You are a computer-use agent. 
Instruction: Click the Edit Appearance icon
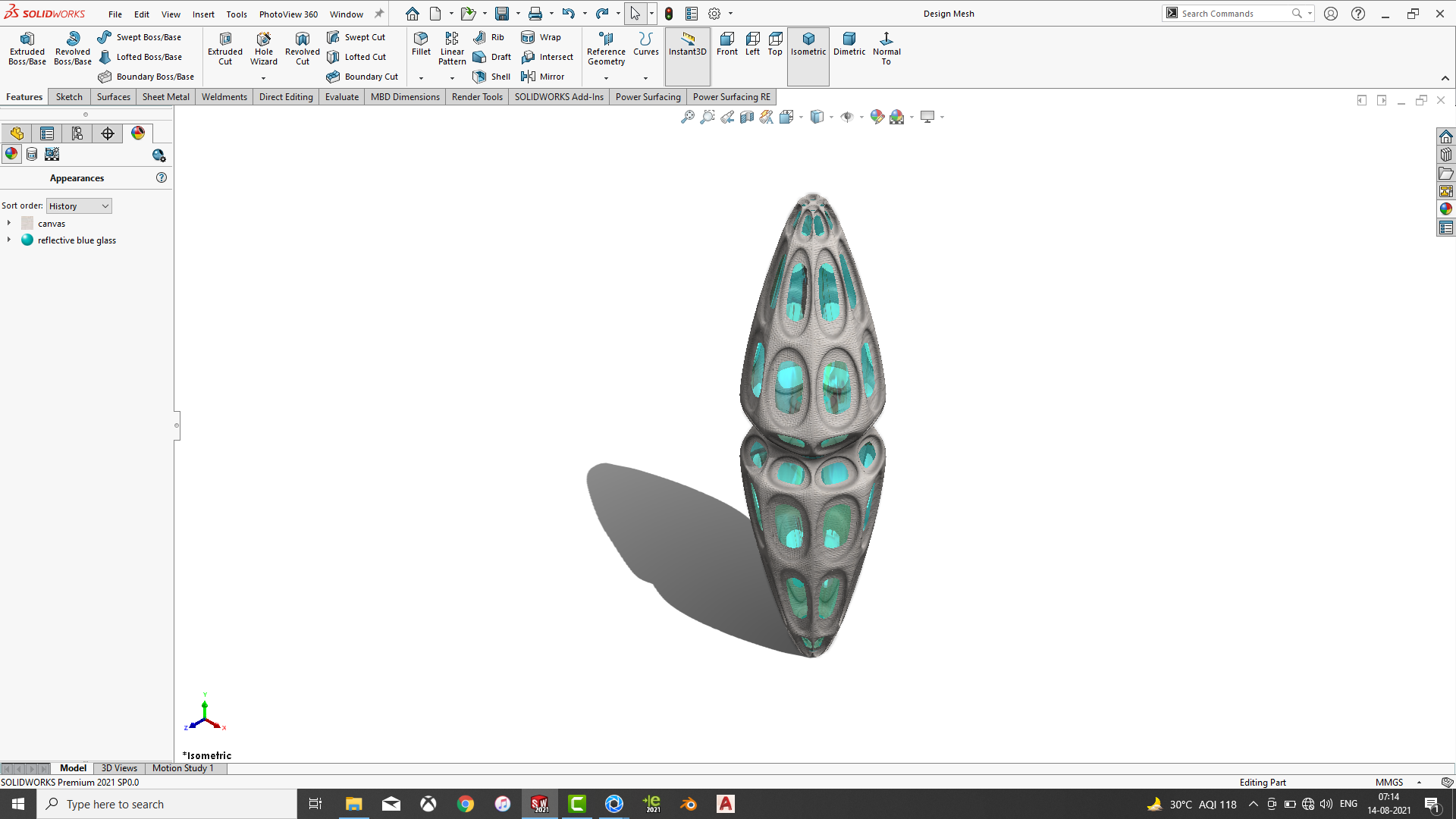pyautogui.click(x=877, y=117)
